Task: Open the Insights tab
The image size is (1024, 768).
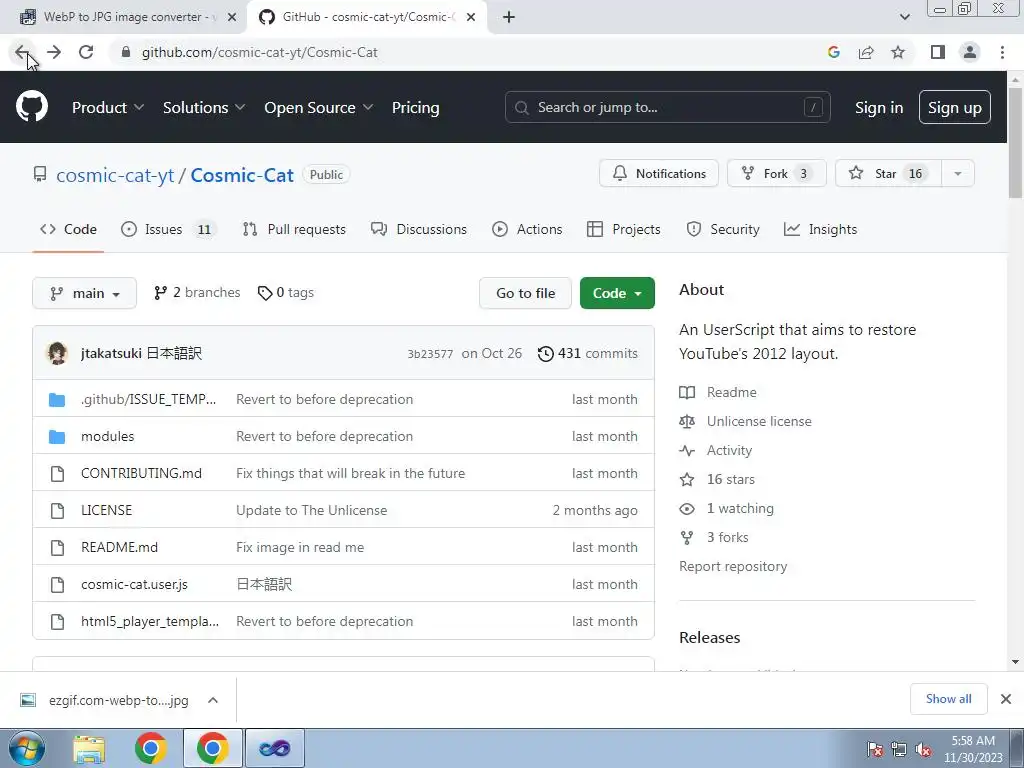Action: click(x=820, y=229)
